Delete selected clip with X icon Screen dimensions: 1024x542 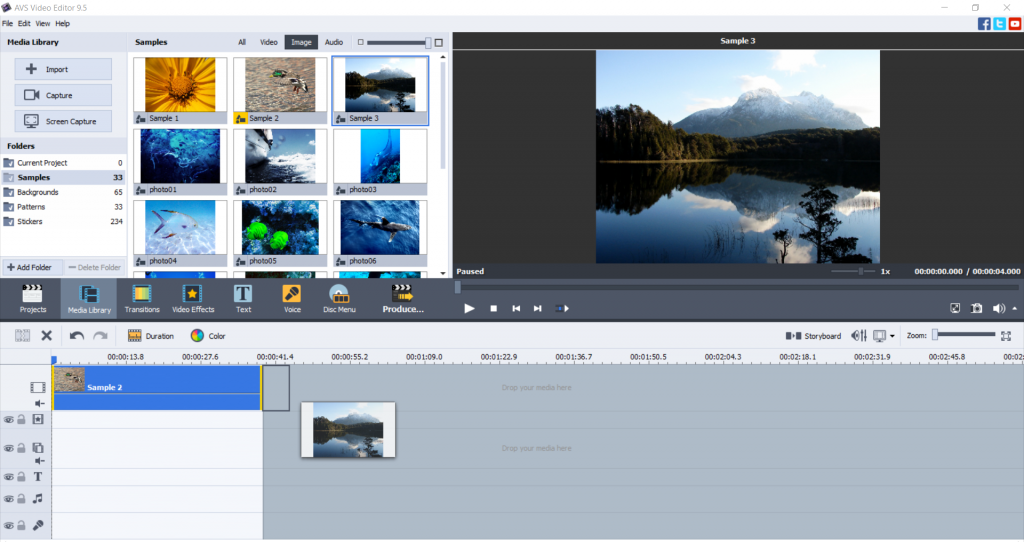pyautogui.click(x=46, y=336)
